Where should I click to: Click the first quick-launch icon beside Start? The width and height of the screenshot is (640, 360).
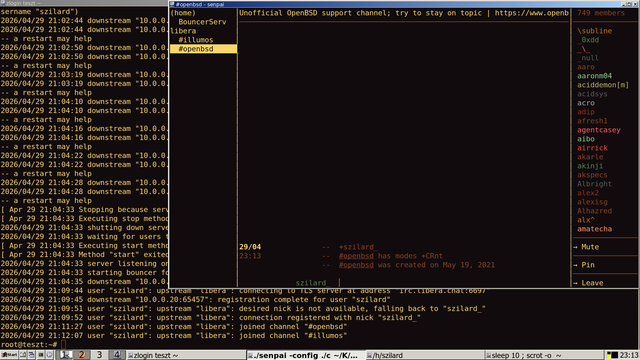[23, 355]
